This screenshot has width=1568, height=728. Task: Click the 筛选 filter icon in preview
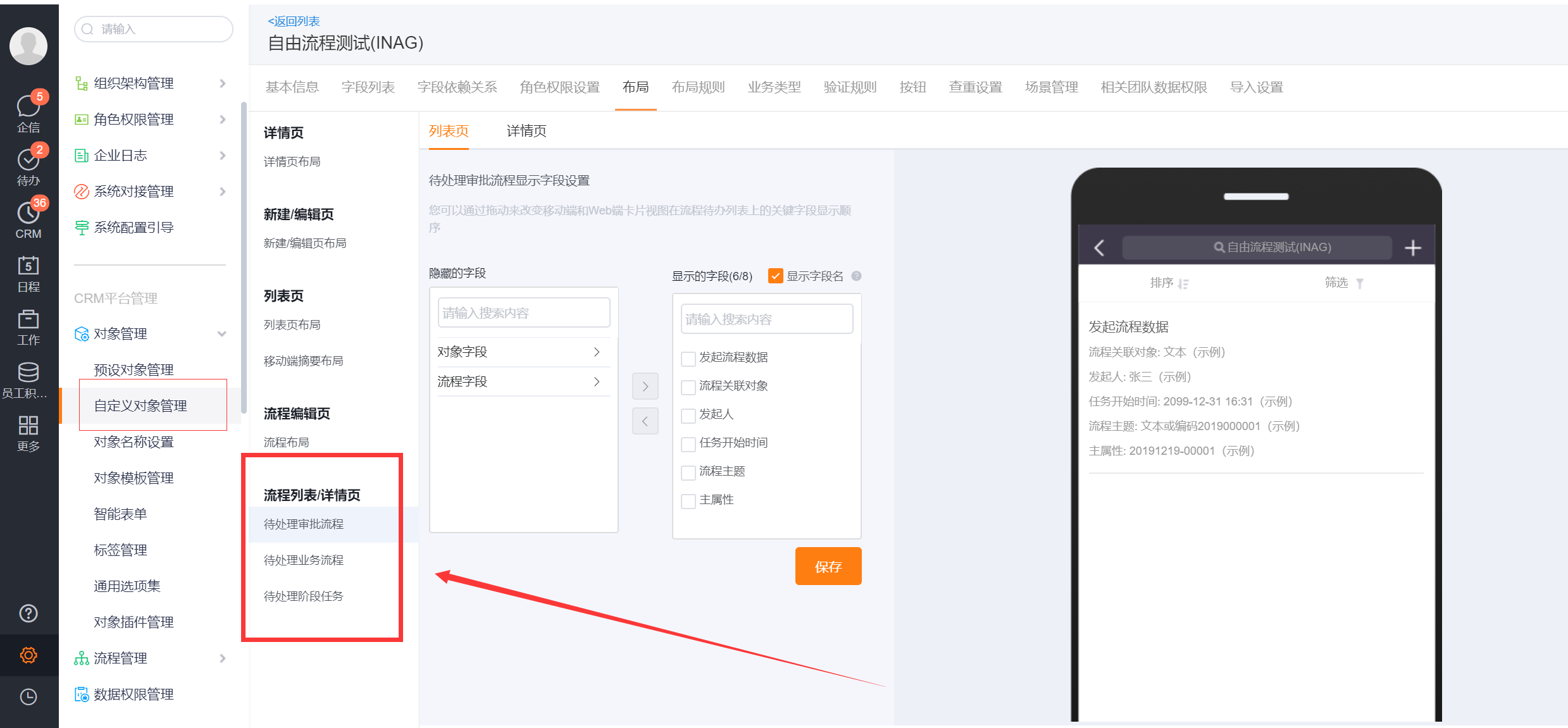click(1359, 284)
